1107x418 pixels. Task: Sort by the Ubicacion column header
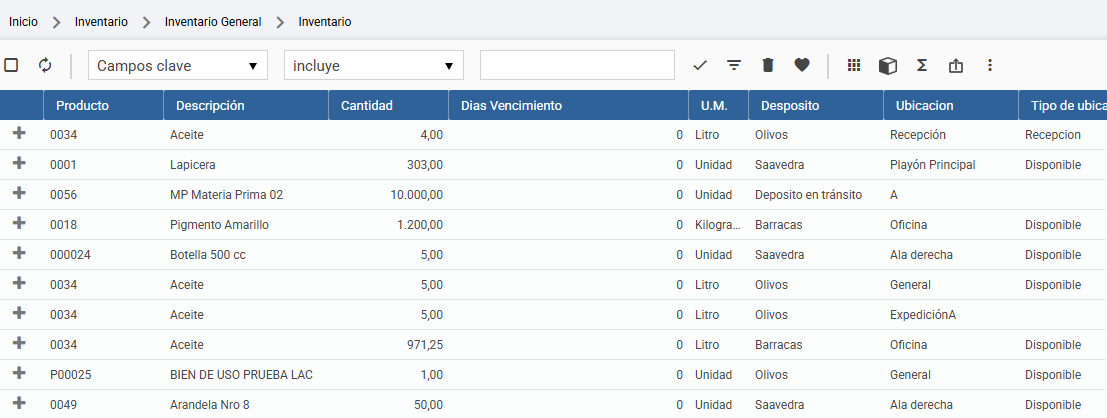click(952, 105)
